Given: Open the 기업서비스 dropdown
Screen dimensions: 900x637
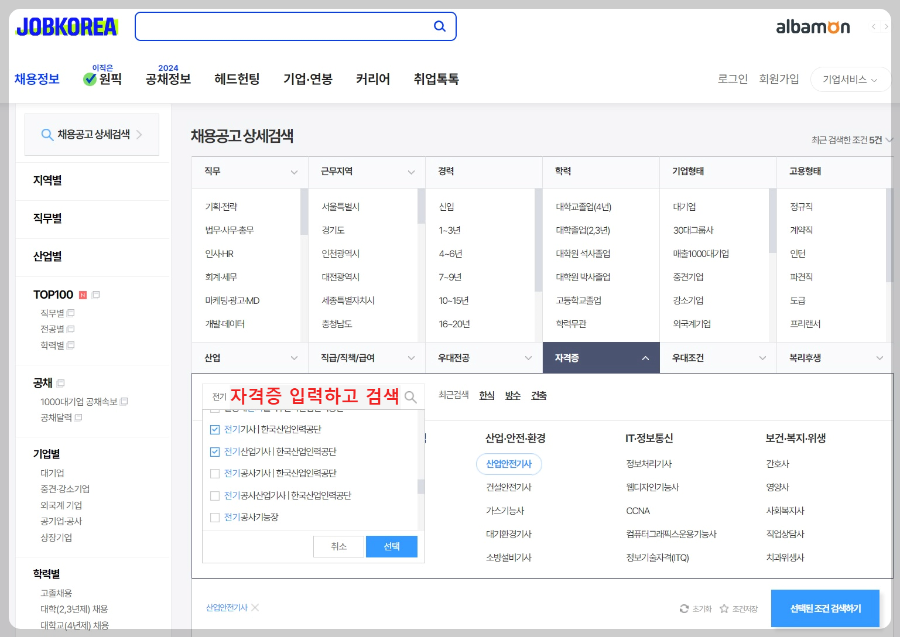Looking at the screenshot, I should click(848, 79).
